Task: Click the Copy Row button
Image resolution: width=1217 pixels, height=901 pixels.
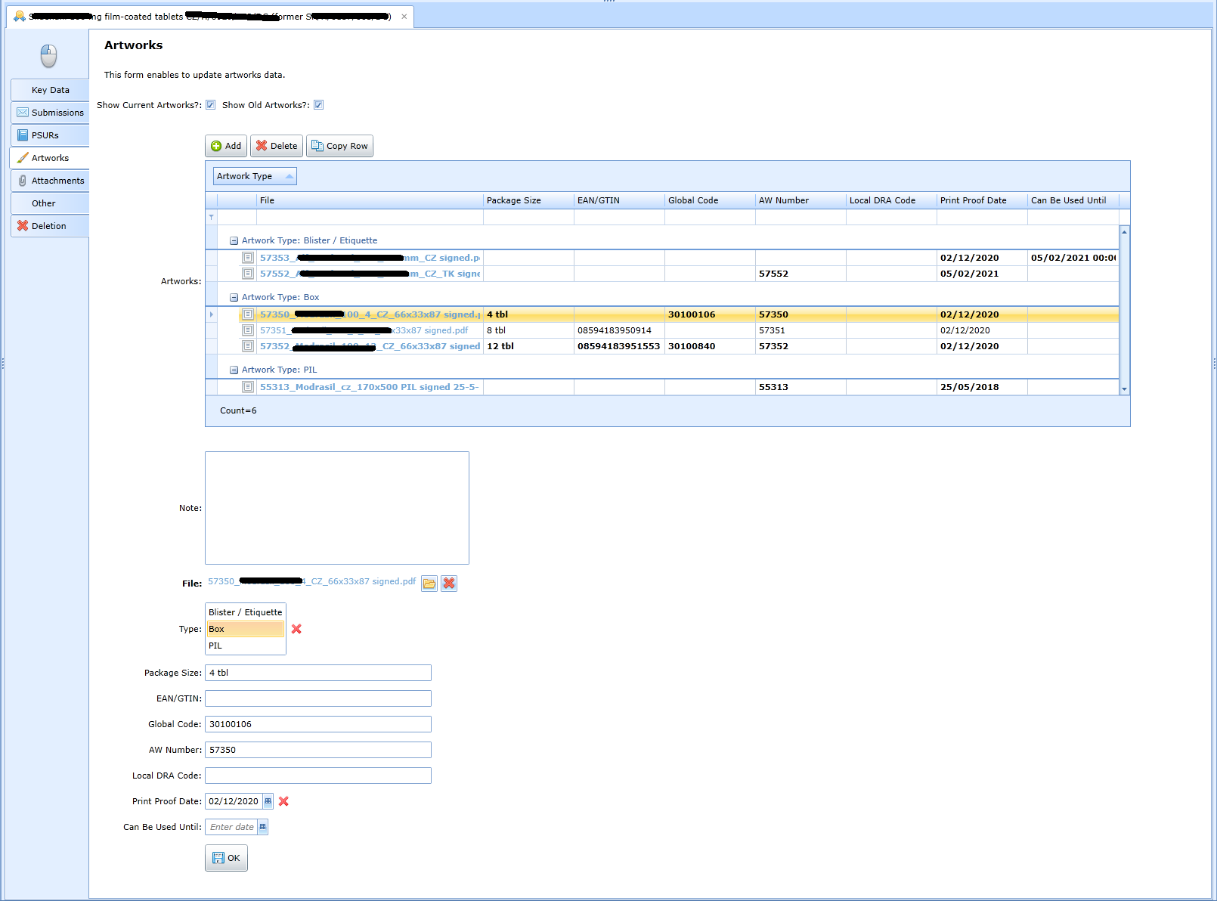Action: (x=339, y=146)
